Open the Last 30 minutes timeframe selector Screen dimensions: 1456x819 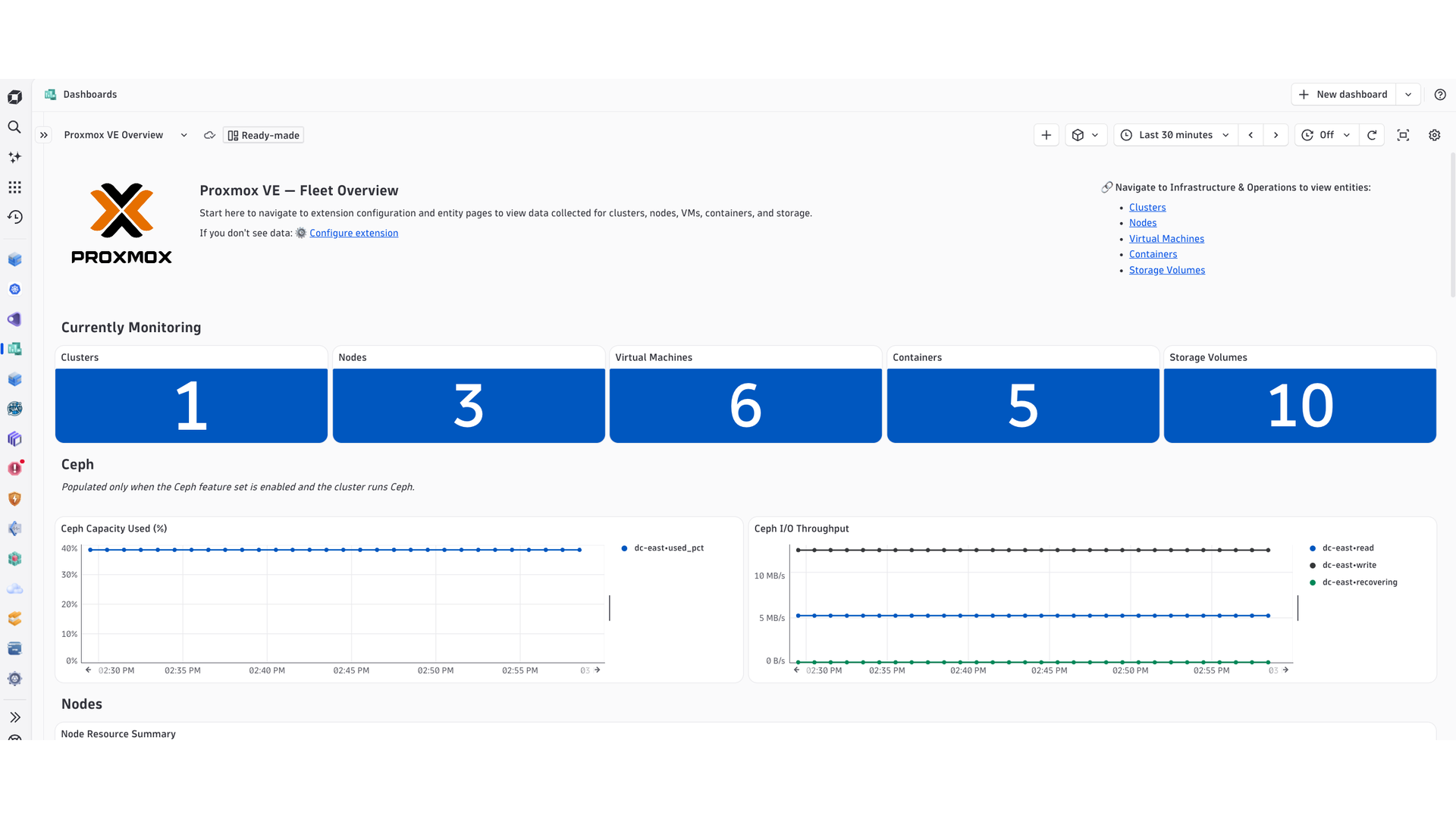(x=1175, y=135)
